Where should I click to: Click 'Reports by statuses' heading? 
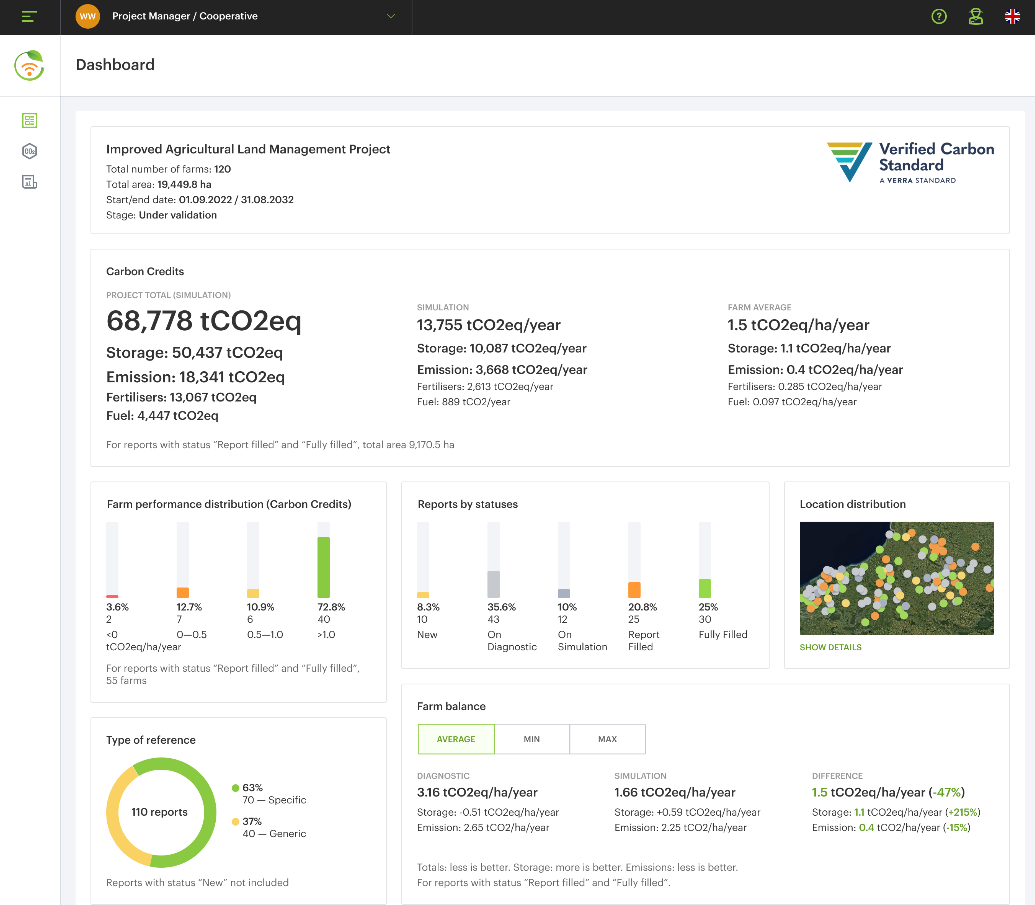tap(468, 504)
